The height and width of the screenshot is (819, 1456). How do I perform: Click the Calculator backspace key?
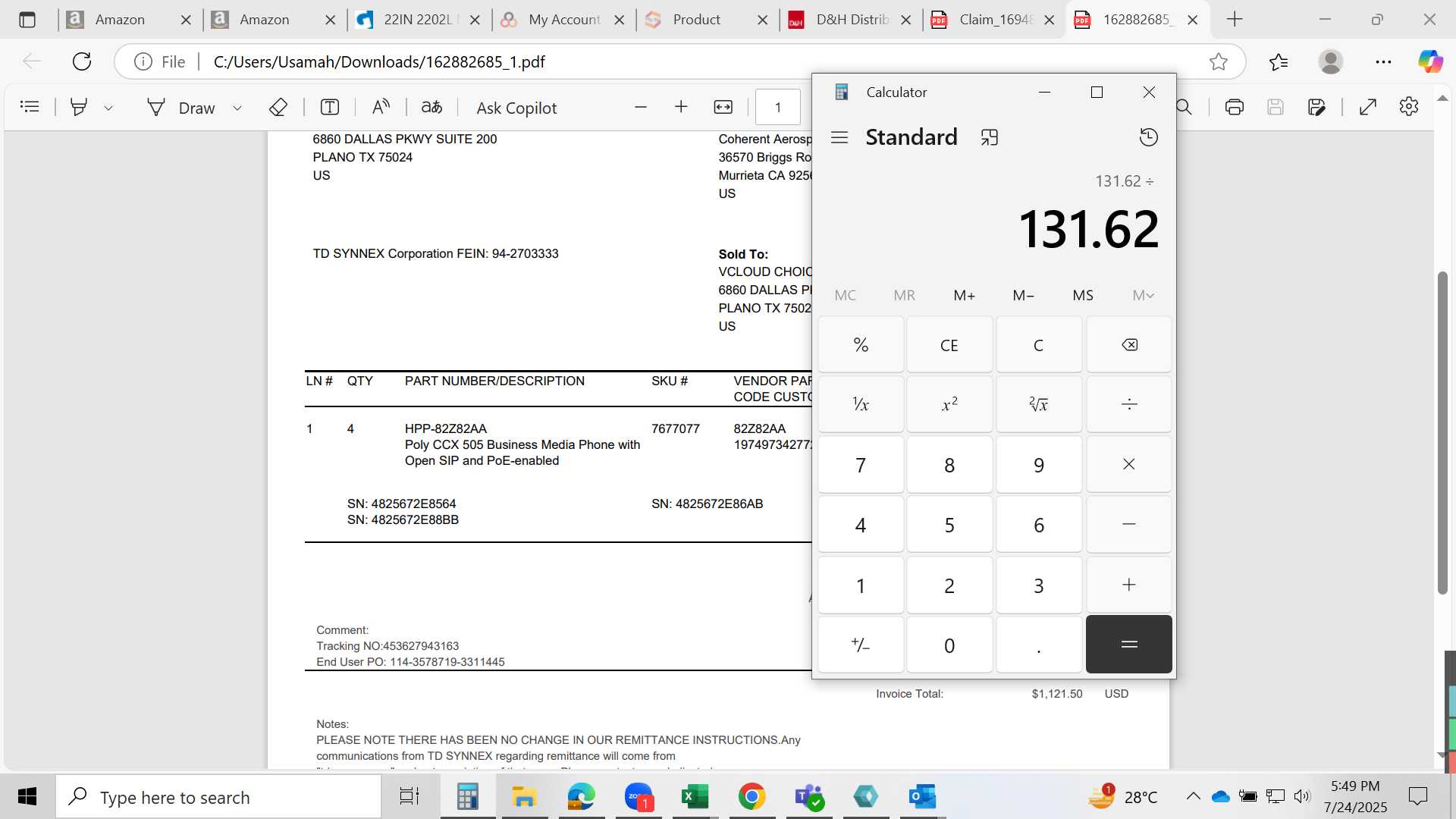click(x=1129, y=345)
